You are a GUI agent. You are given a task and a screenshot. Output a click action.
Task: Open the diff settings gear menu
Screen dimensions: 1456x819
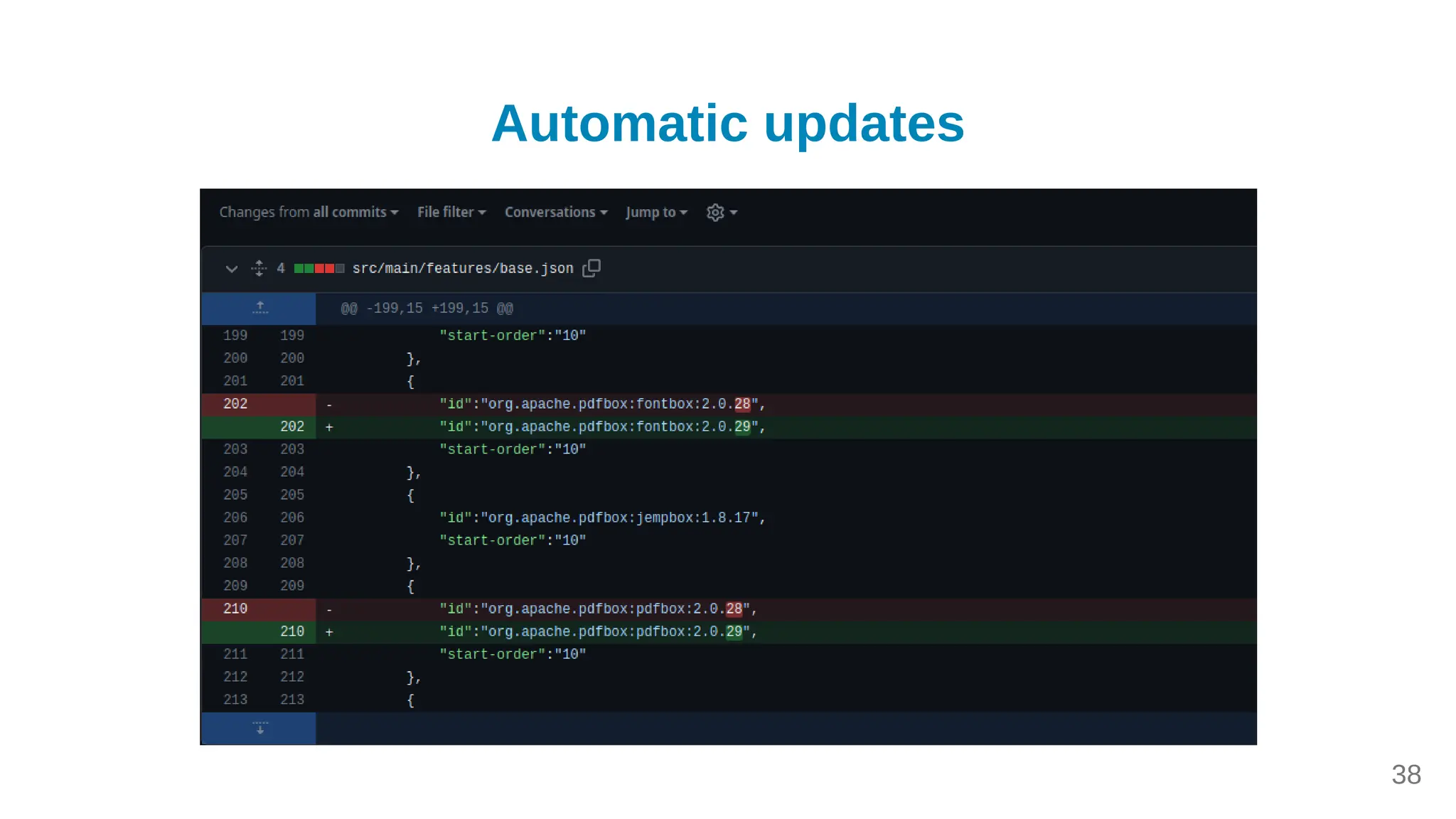722,212
